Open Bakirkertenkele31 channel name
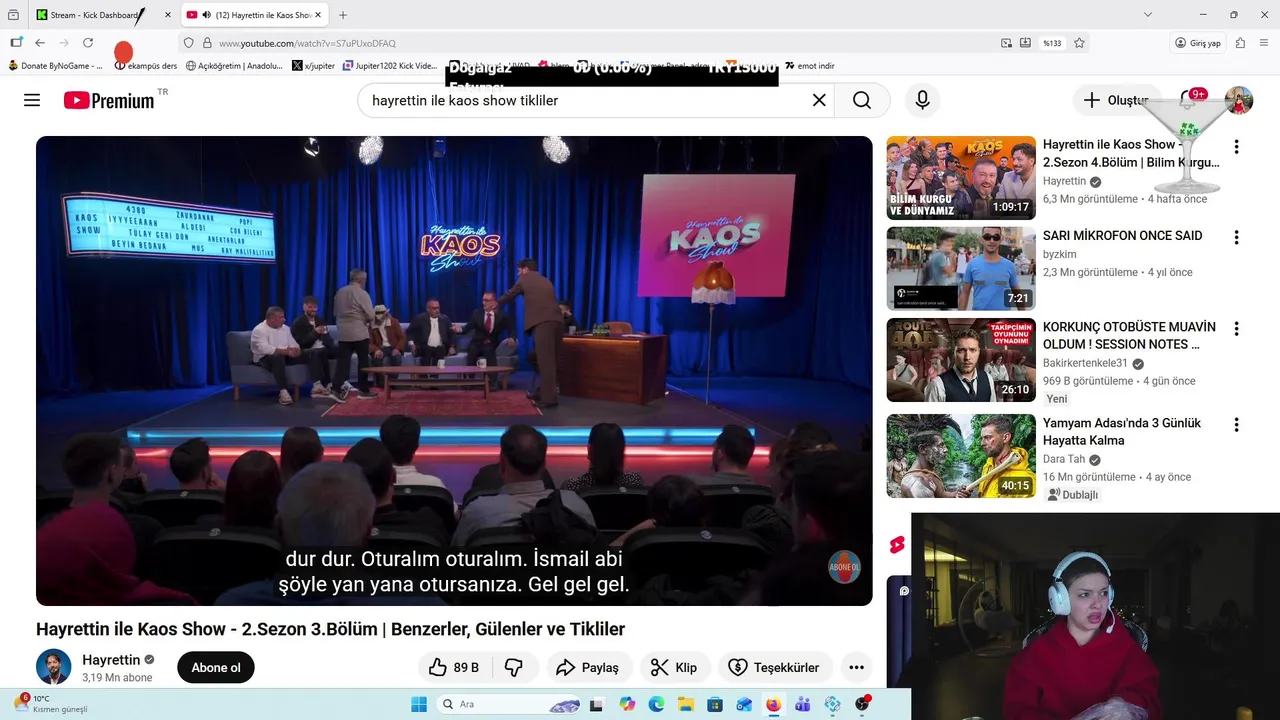The image size is (1280, 720). (x=1085, y=363)
